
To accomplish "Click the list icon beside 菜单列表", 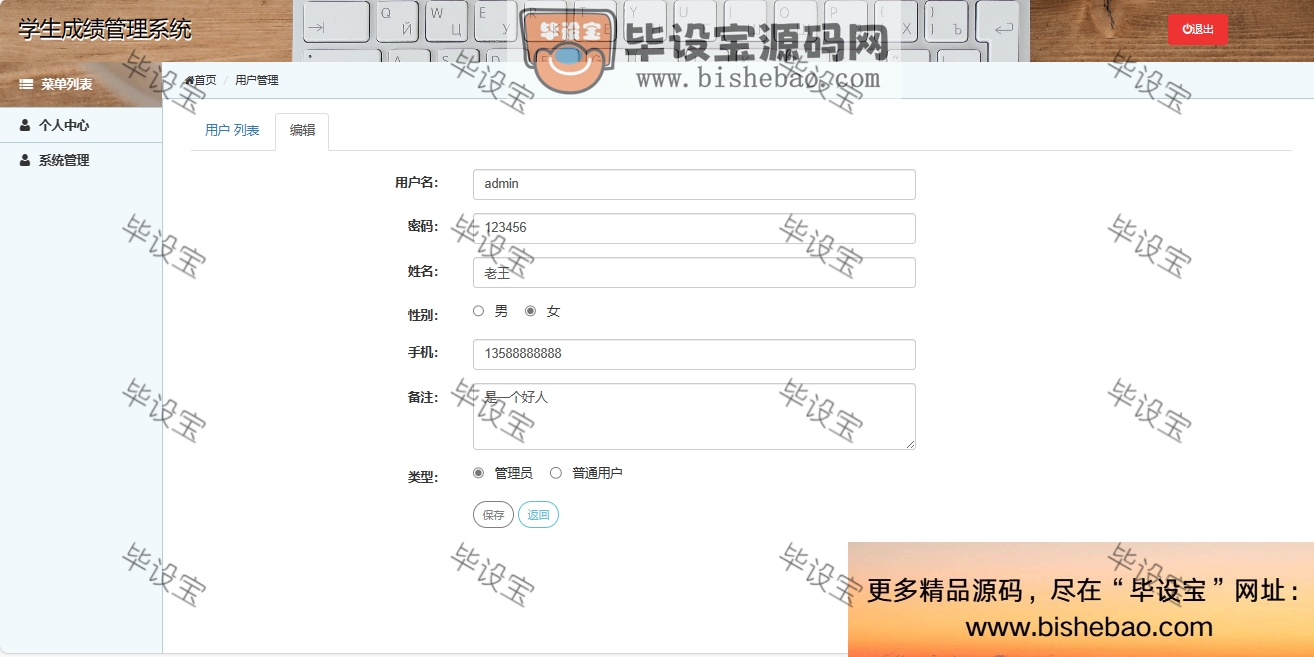I will pos(27,85).
